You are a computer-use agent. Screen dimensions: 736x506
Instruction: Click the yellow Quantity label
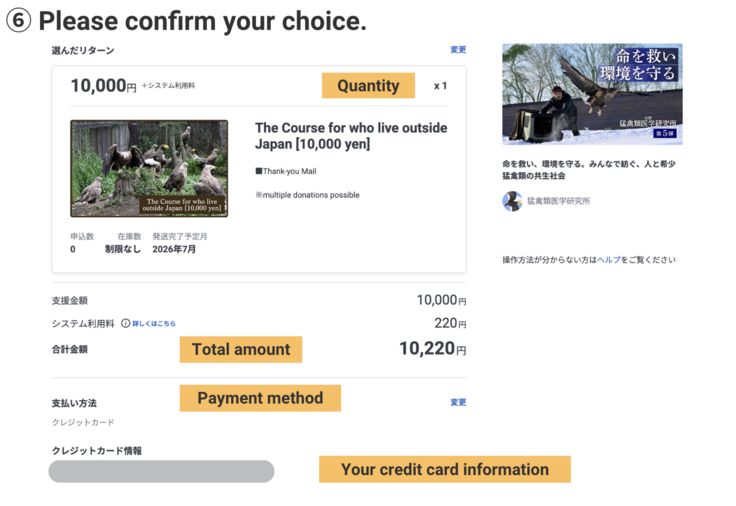pos(368,86)
